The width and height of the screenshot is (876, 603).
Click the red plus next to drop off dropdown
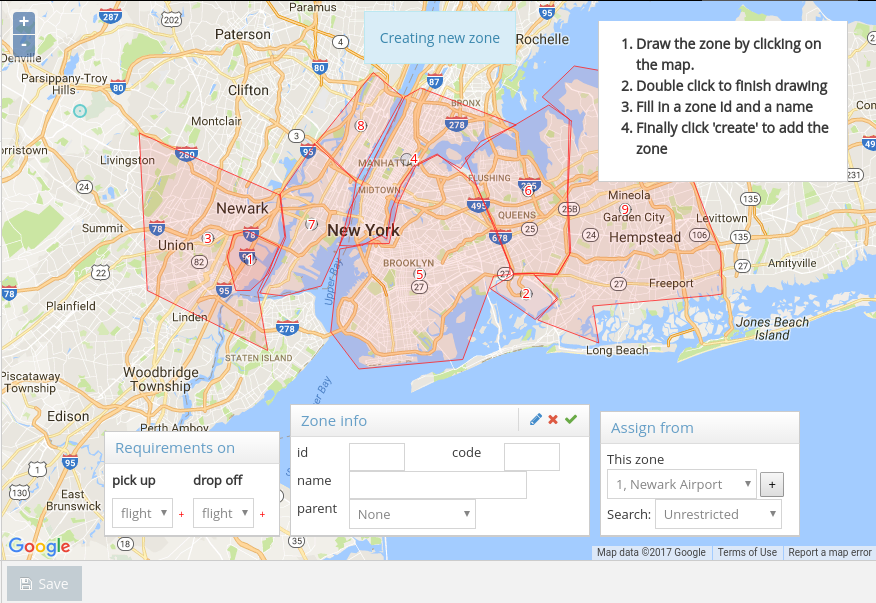click(263, 514)
